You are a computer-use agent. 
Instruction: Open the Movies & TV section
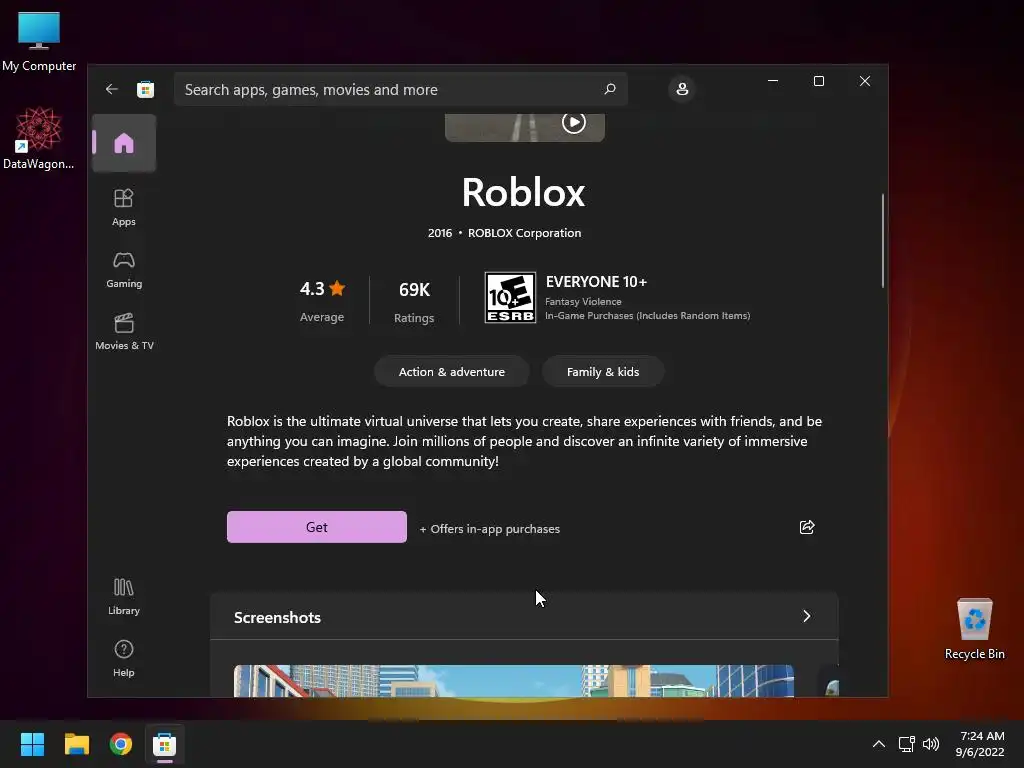pyautogui.click(x=124, y=332)
